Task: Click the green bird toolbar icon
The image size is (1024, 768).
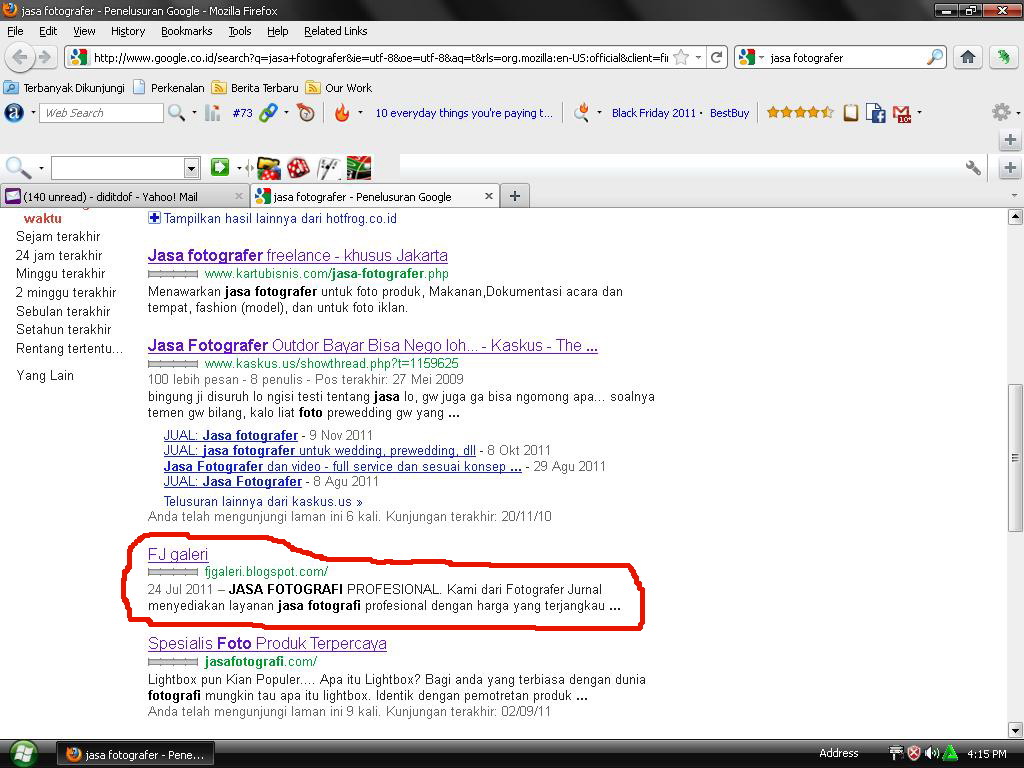Action: click(x=1003, y=57)
